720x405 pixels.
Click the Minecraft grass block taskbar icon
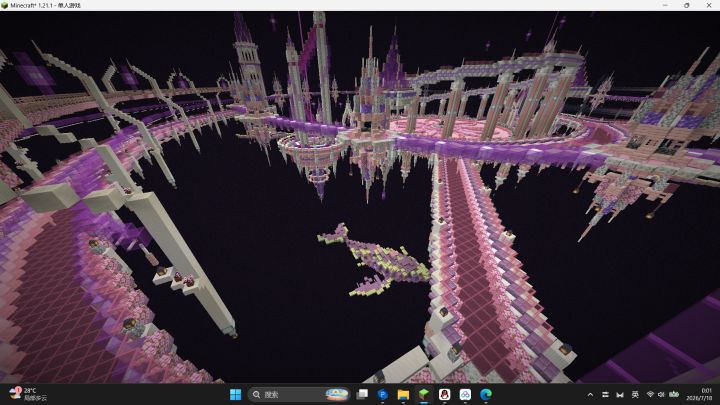coord(424,394)
